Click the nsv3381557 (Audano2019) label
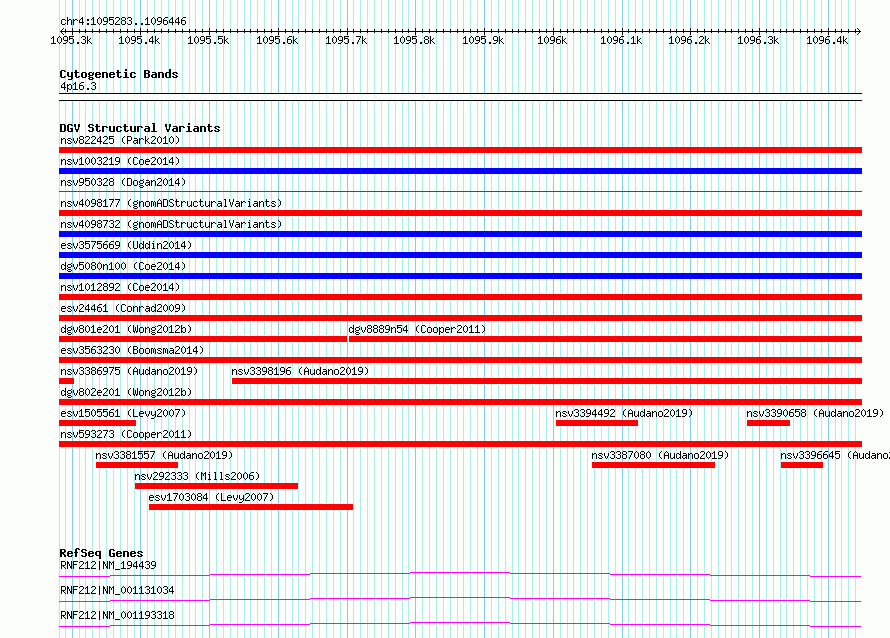The height and width of the screenshot is (638, 890). [164, 455]
